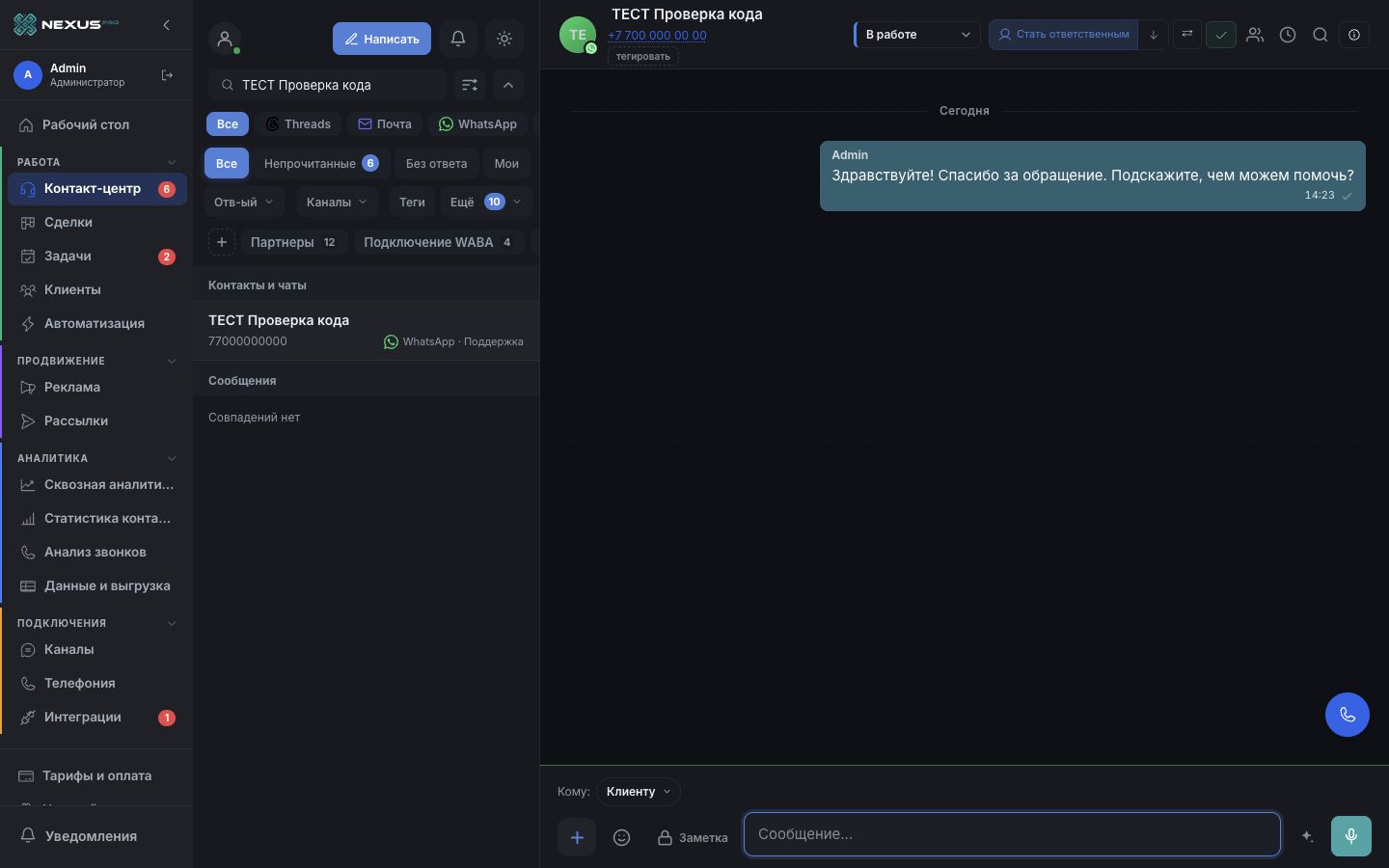Select the Threads channel tab

(x=298, y=123)
